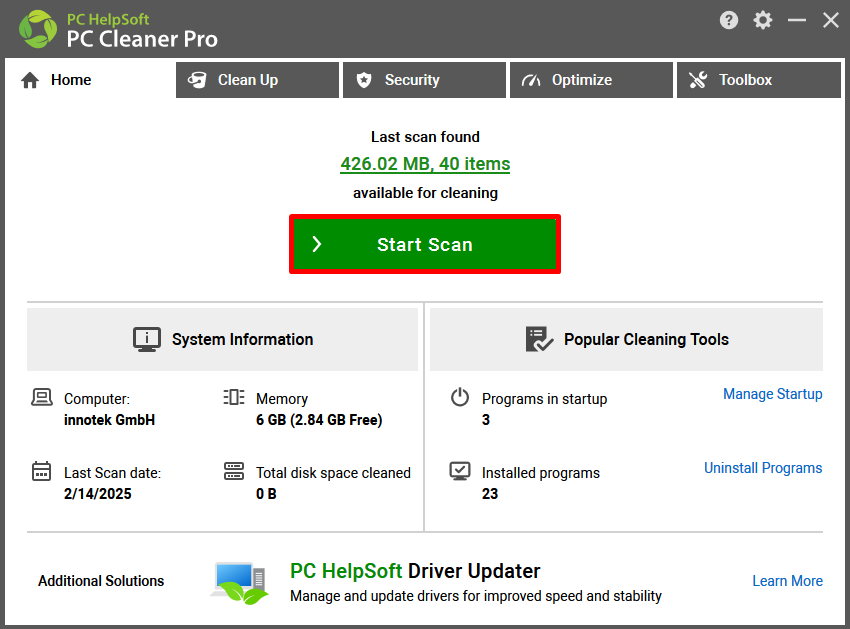Select the startup programs count 3
850x629 pixels.
coord(486,420)
